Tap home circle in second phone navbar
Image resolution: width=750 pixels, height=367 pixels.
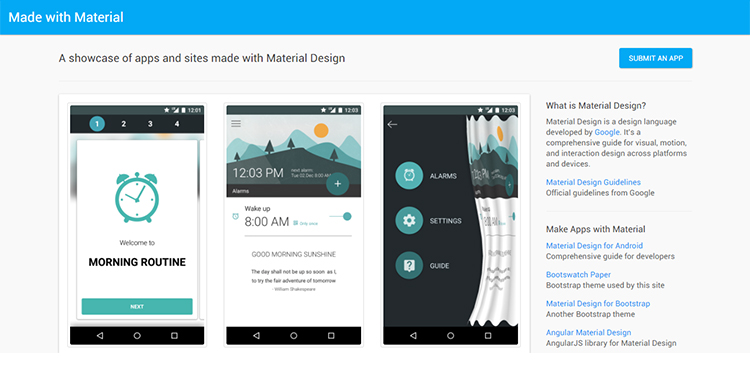294,336
